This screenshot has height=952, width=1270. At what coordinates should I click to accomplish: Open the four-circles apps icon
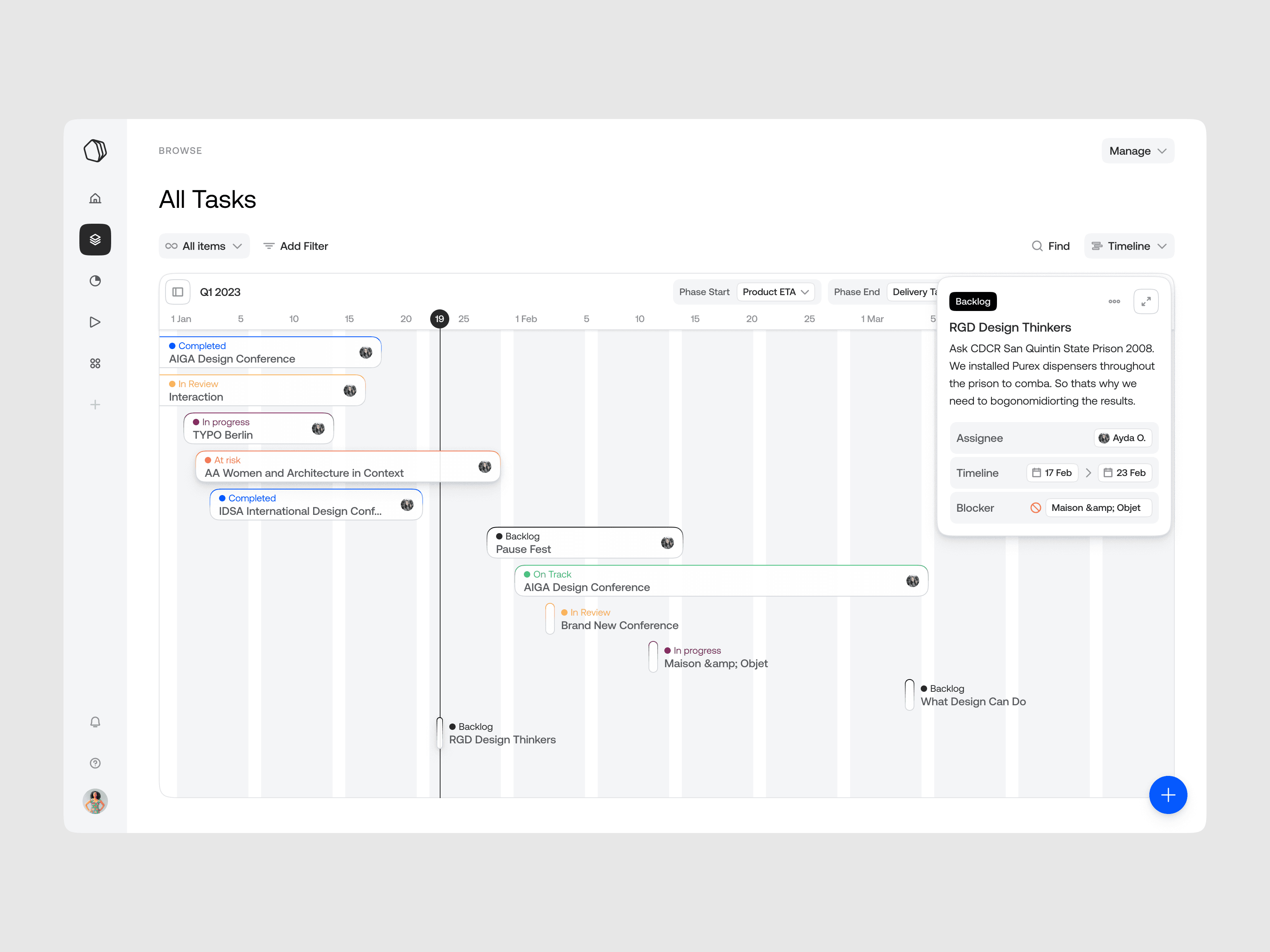95,363
